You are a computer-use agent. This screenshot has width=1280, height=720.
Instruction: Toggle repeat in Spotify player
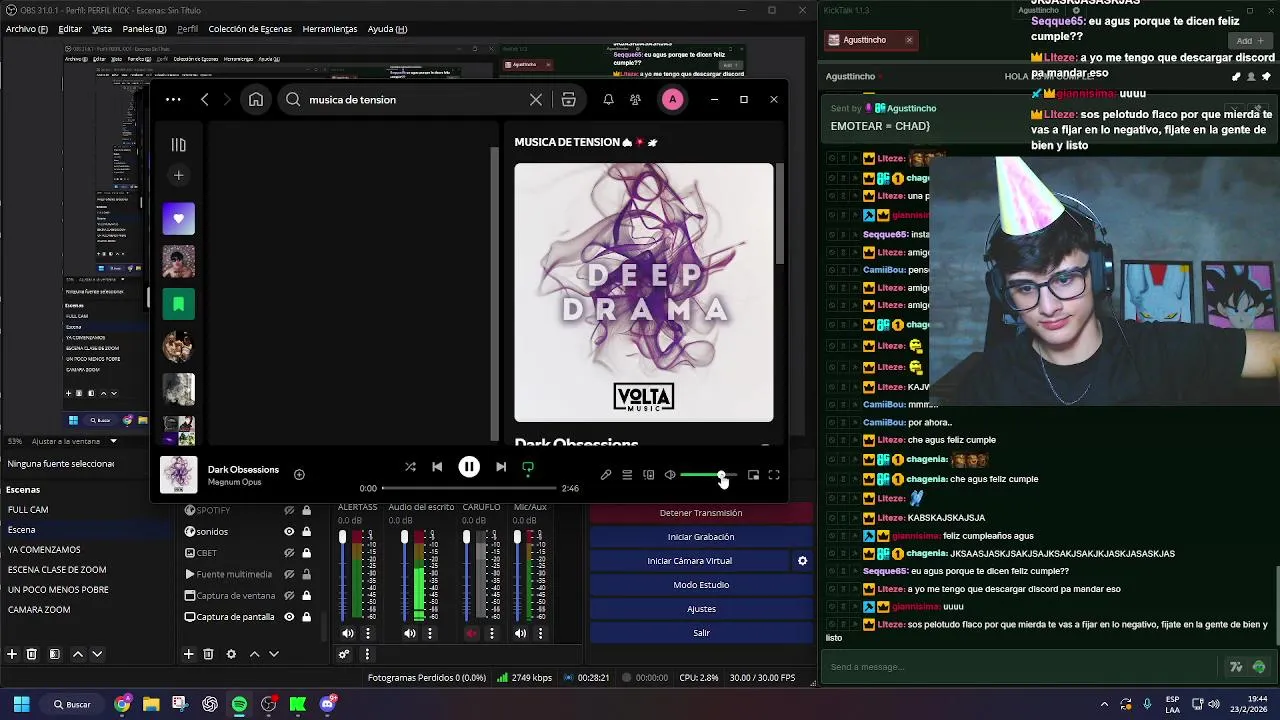pyautogui.click(x=528, y=467)
